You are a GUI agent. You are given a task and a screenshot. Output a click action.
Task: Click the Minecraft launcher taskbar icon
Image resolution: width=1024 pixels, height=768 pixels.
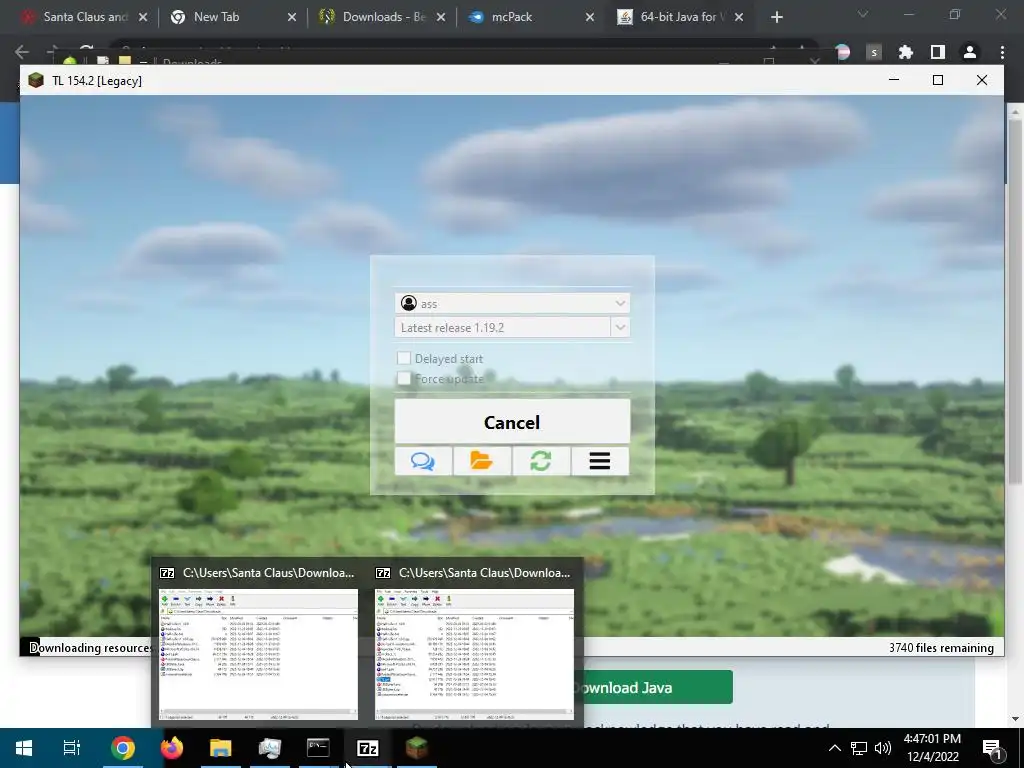click(417, 748)
